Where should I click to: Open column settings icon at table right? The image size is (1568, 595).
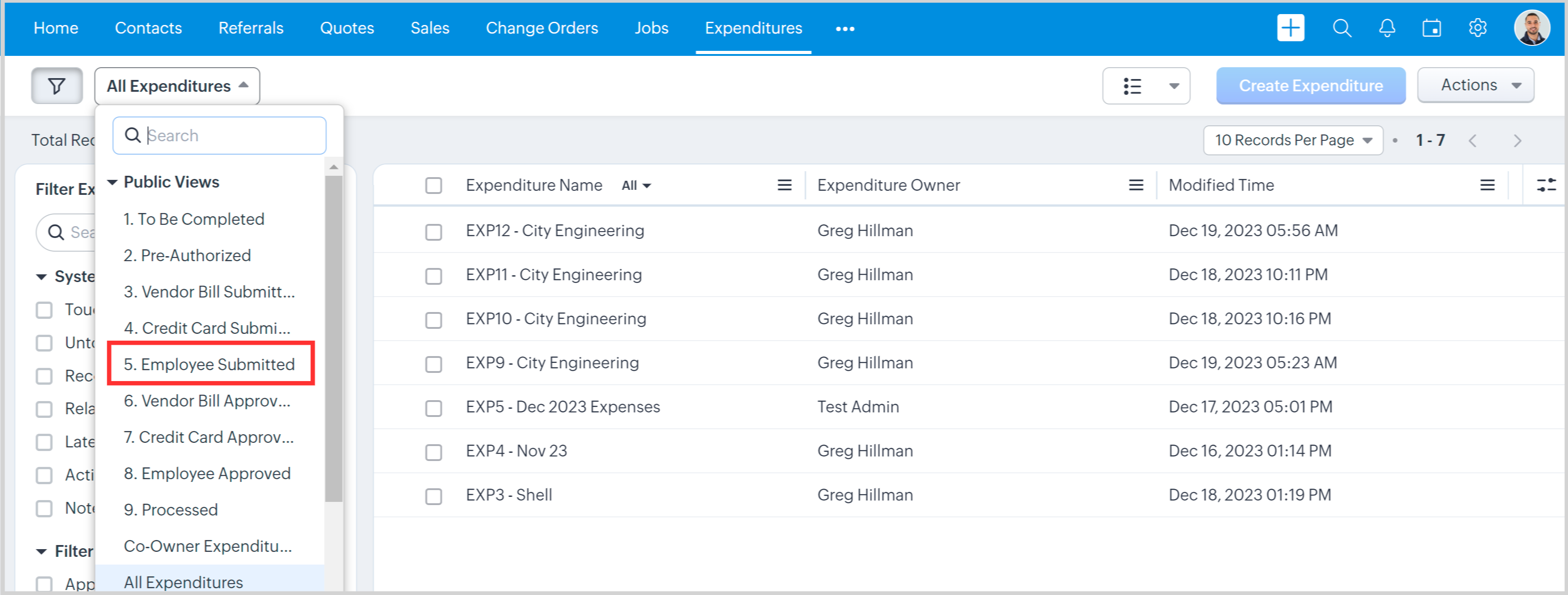point(1545,185)
